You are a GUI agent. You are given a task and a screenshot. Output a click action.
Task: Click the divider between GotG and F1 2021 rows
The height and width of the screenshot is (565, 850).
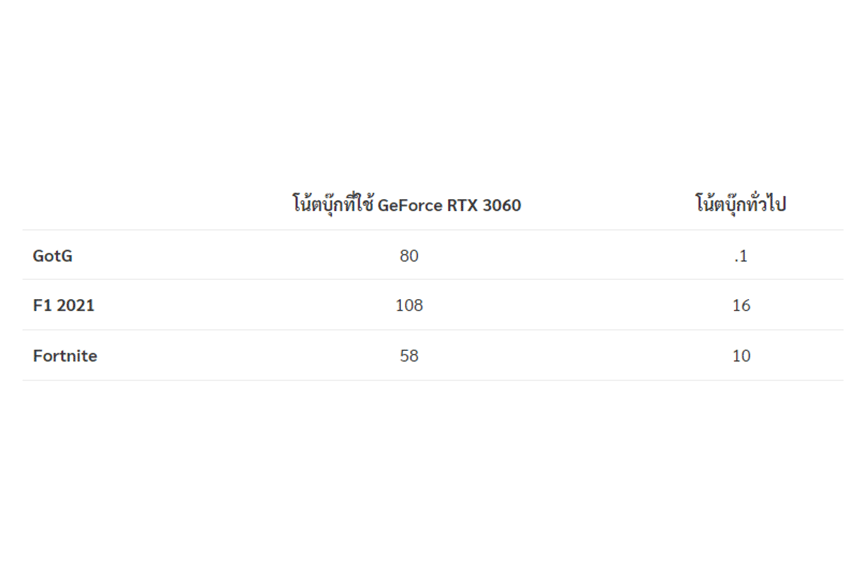432,280
